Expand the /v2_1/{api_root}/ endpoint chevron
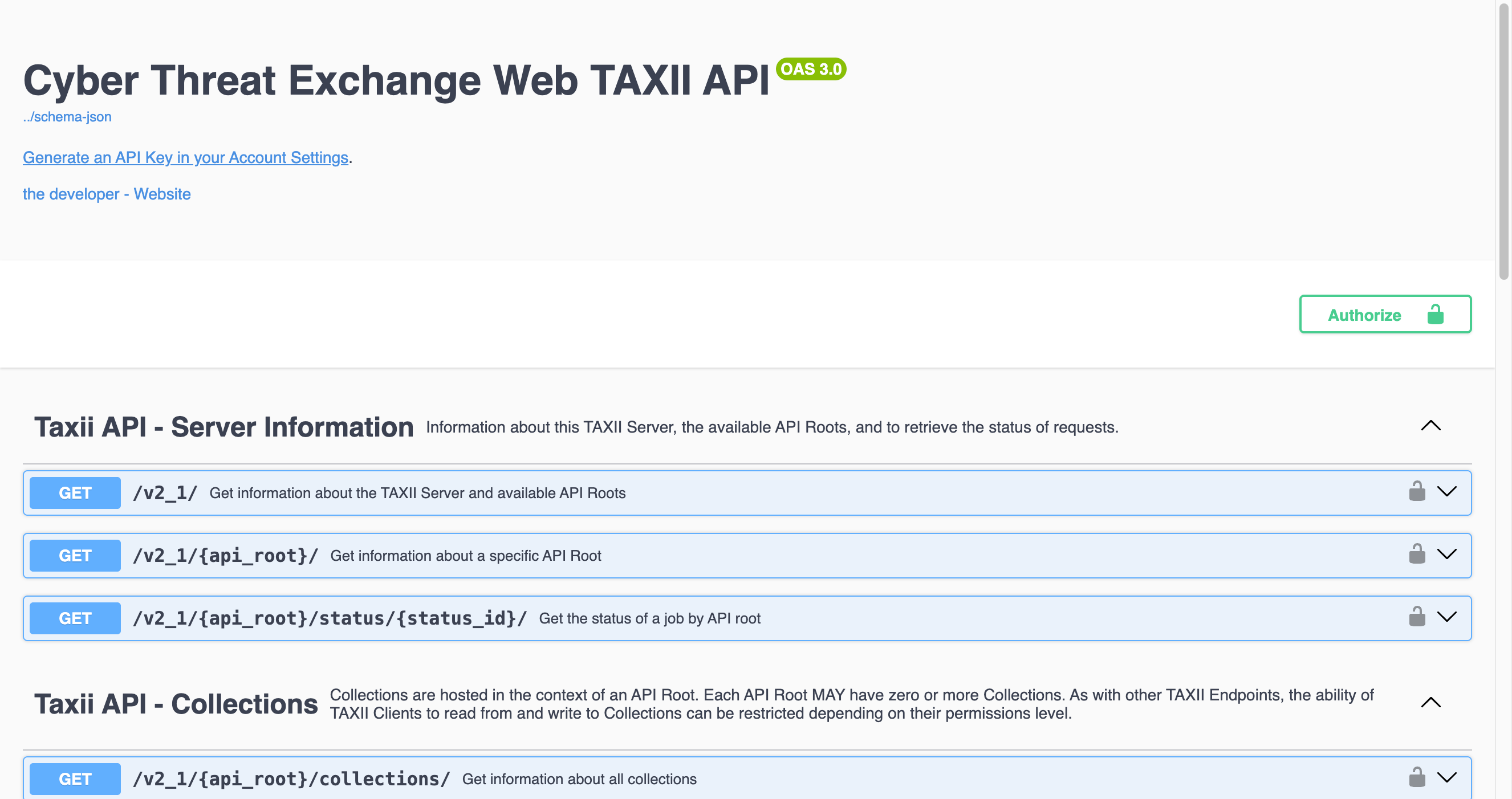 click(1448, 555)
